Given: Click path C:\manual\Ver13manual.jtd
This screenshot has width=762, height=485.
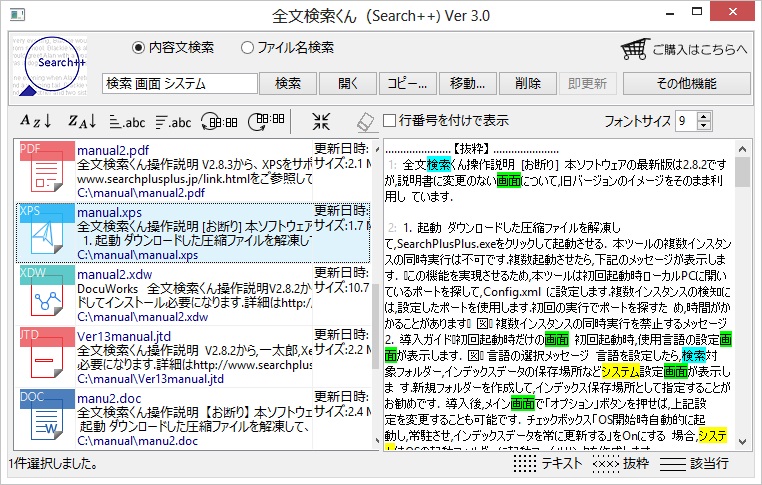Looking at the screenshot, I should [x=150, y=379].
